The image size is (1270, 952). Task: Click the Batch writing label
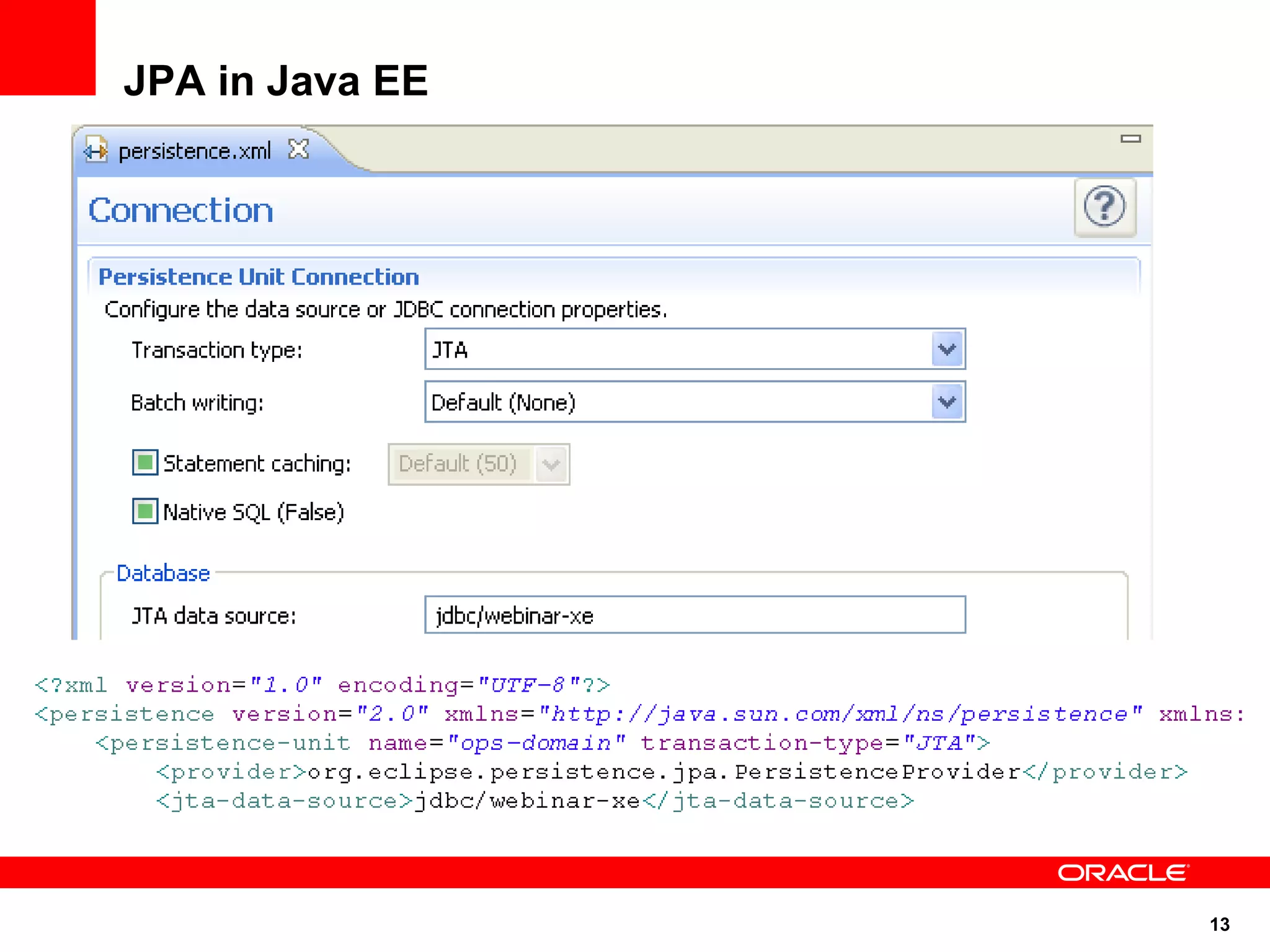point(197,403)
